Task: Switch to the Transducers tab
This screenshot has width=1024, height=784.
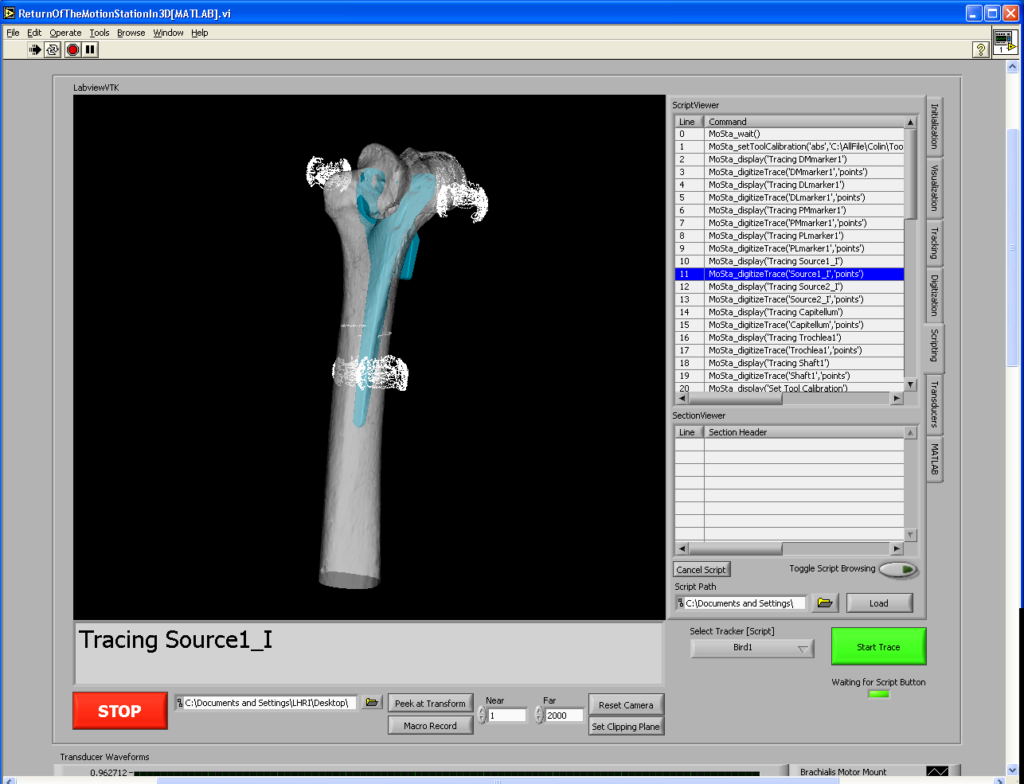Action: coord(934,404)
